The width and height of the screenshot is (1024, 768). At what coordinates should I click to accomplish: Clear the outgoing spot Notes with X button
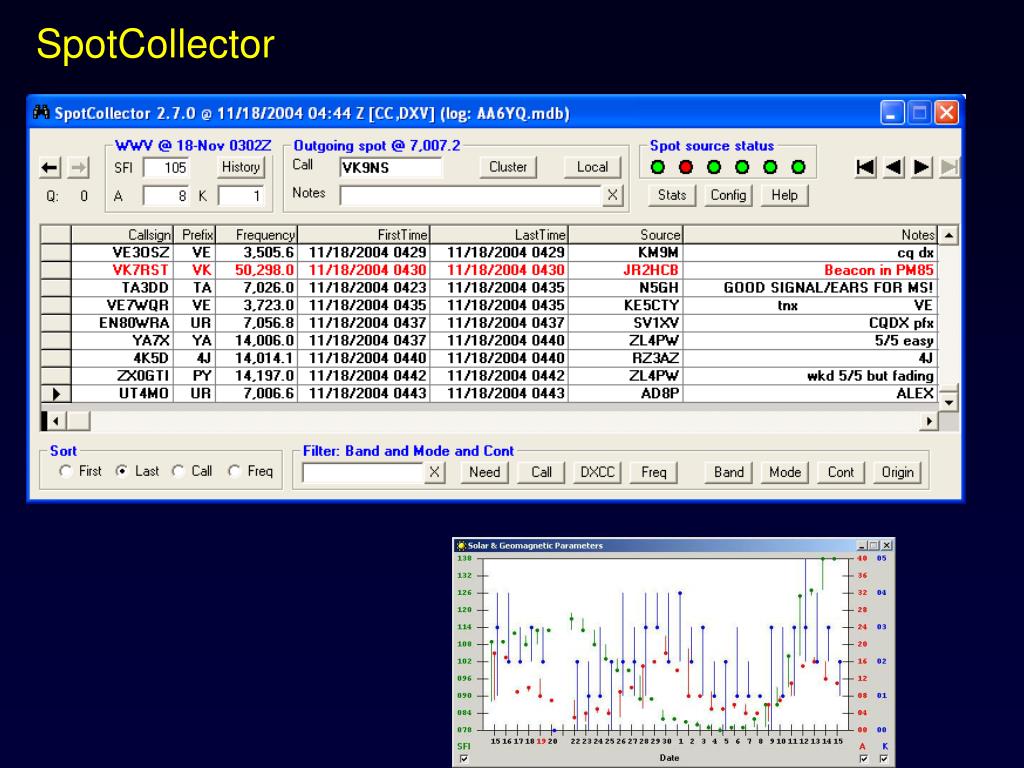click(612, 195)
